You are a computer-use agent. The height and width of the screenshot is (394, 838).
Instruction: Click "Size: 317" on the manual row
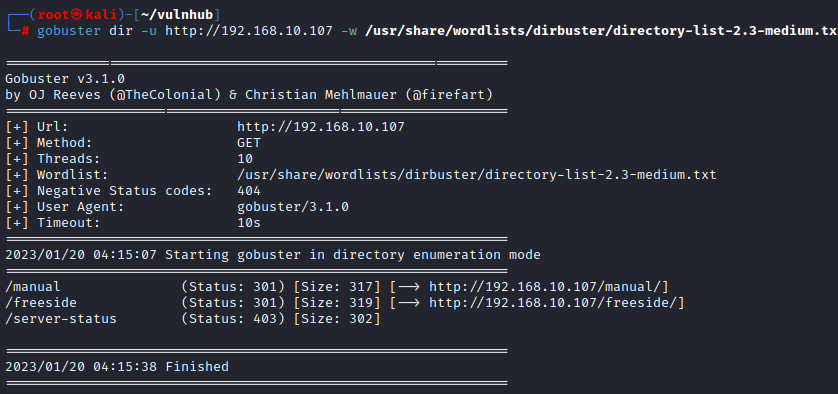337,287
